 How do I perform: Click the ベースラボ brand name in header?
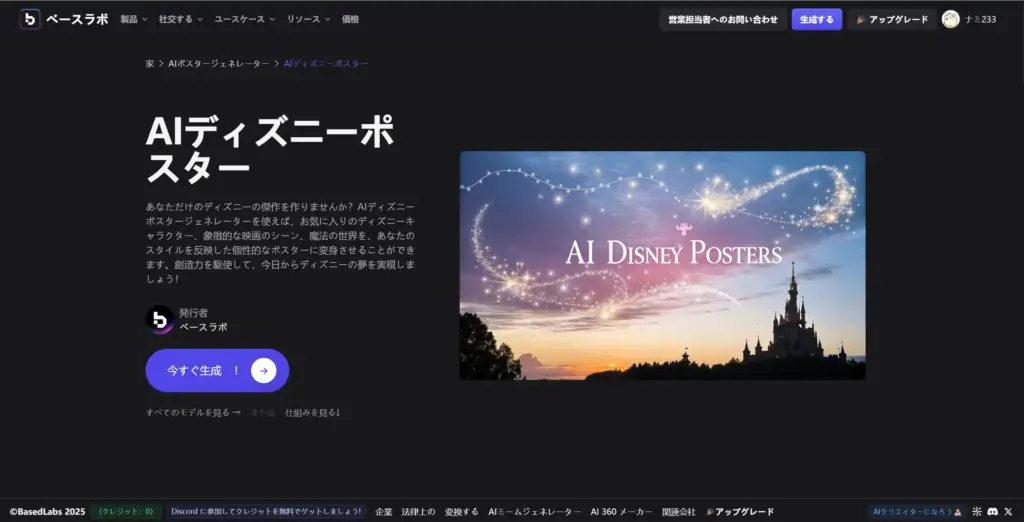point(77,20)
